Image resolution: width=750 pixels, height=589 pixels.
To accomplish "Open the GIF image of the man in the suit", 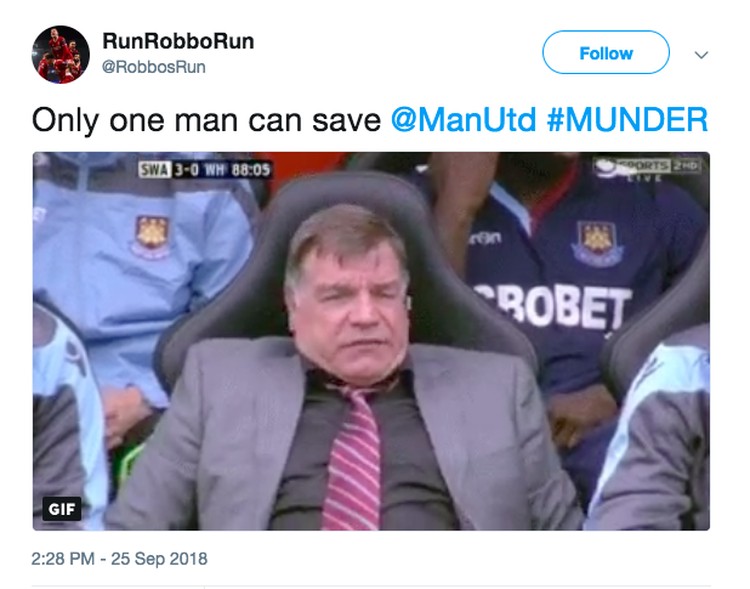I will (x=371, y=341).
